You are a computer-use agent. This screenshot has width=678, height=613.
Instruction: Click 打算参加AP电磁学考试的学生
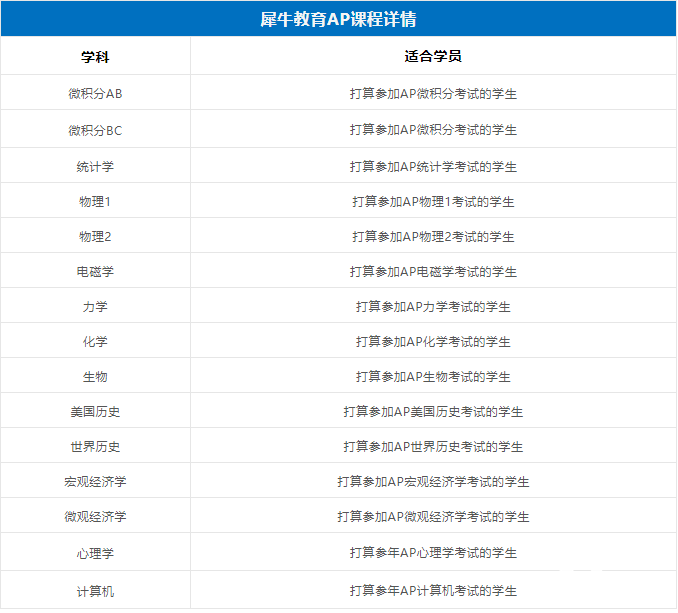[433, 271]
